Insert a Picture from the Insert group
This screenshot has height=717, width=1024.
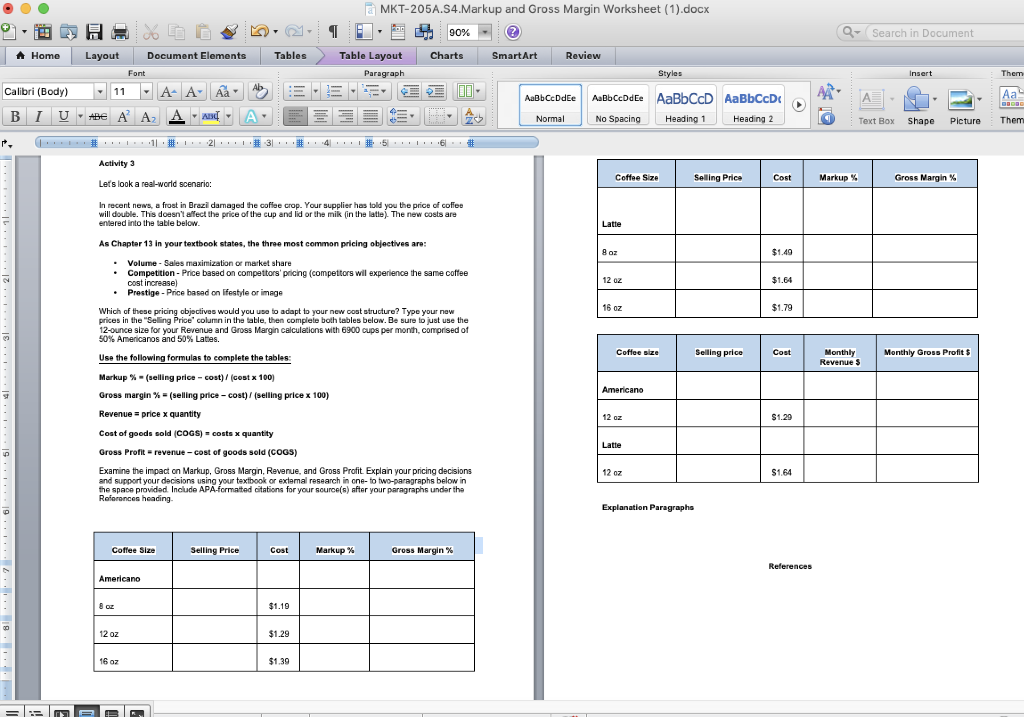click(964, 104)
